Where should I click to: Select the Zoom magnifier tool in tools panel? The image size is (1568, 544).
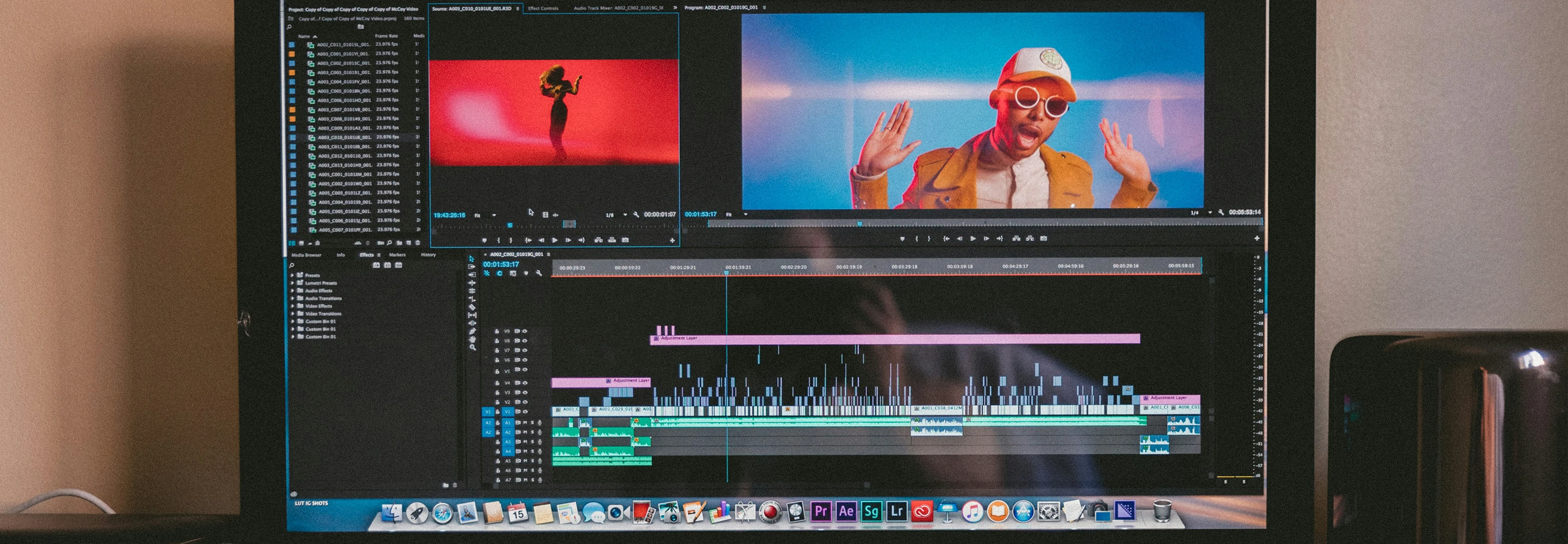[473, 348]
